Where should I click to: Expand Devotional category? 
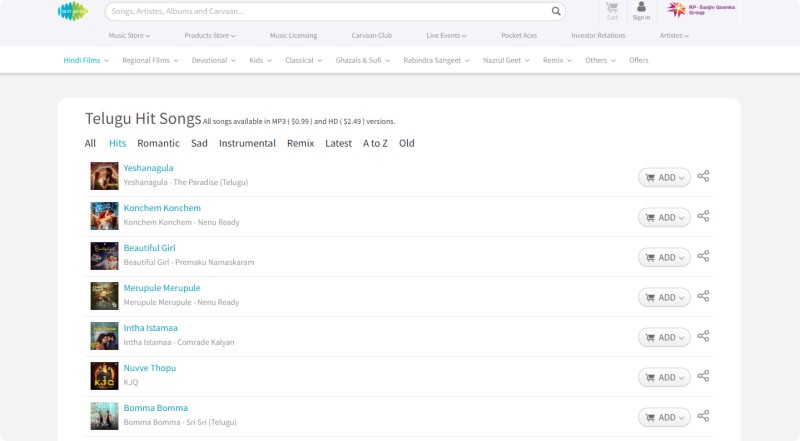[214, 60]
